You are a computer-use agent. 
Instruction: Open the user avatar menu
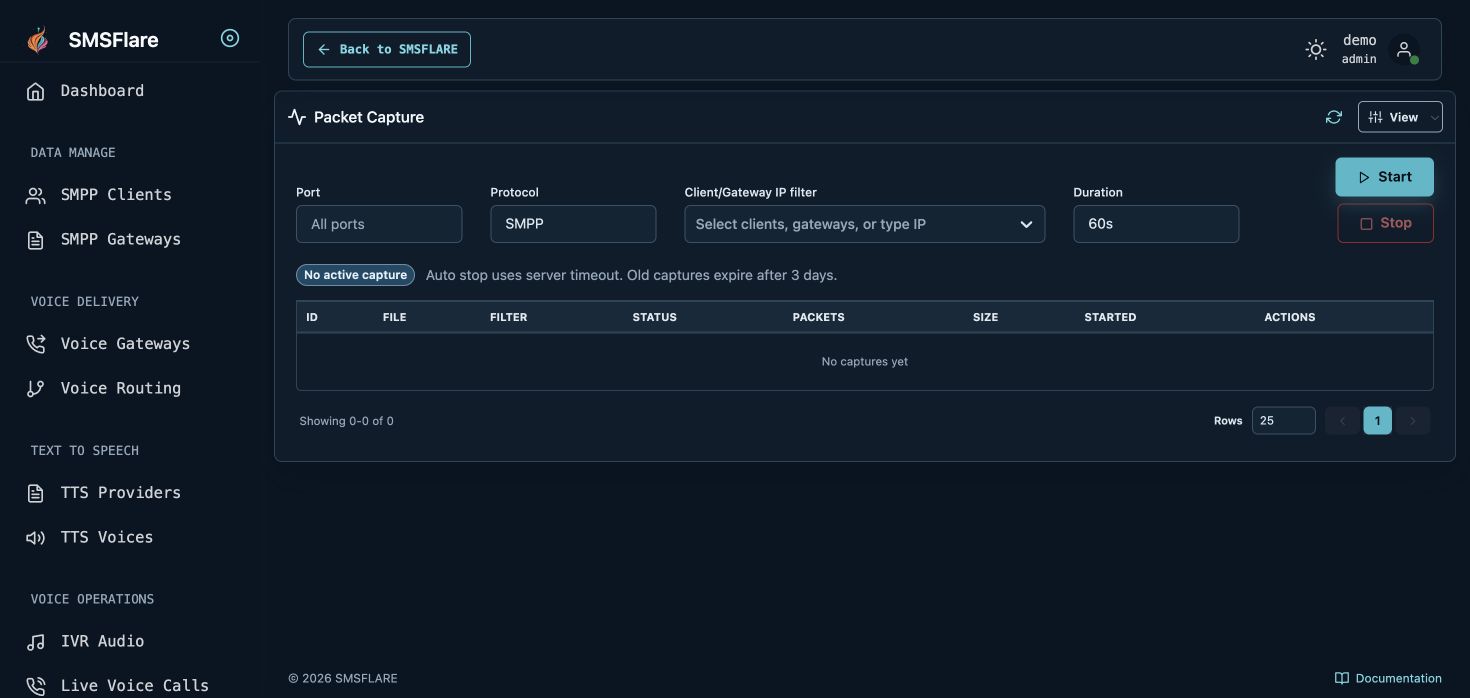pyautogui.click(x=1404, y=49)
